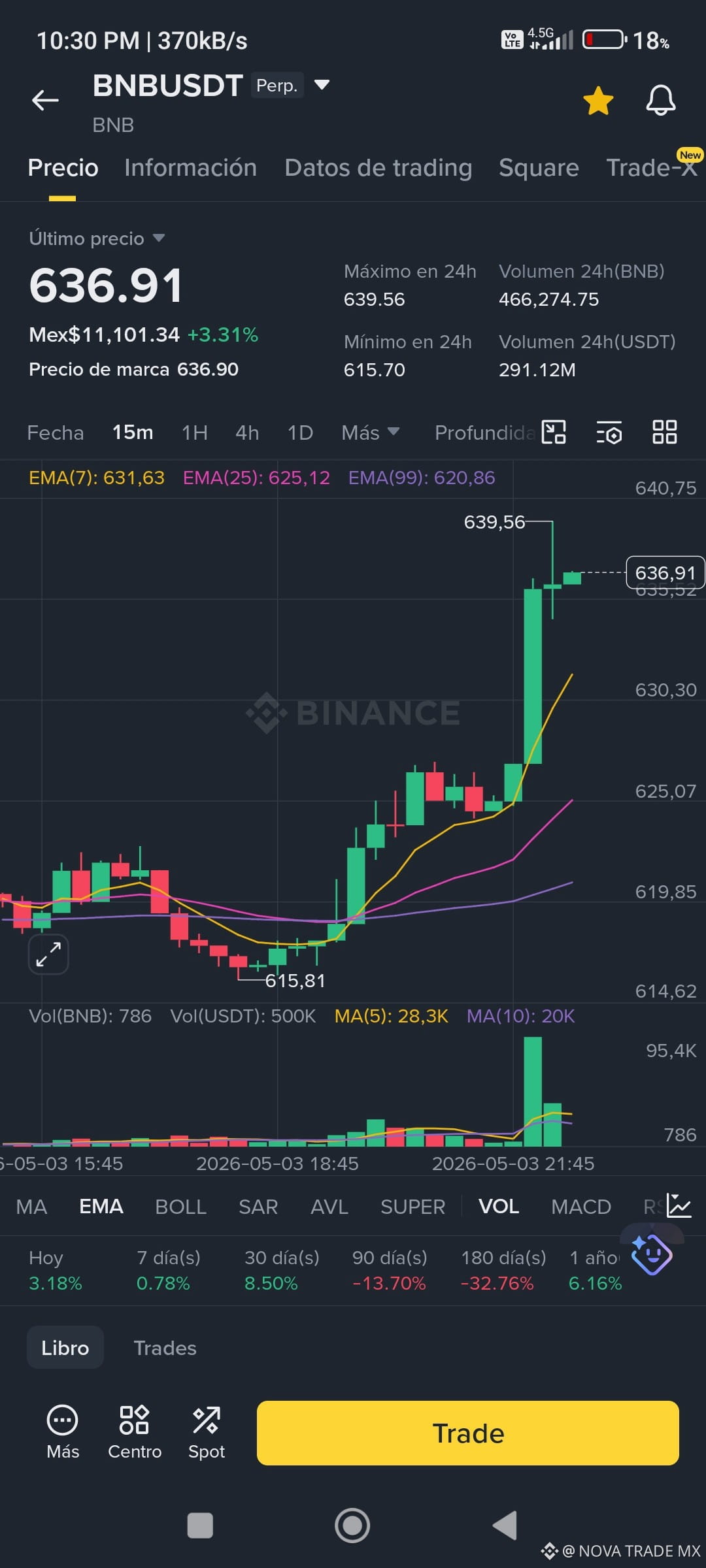Viewport: 706px width, 1568px height.
Task: Switch to the Libro tab
Action: coord(65,1348)
